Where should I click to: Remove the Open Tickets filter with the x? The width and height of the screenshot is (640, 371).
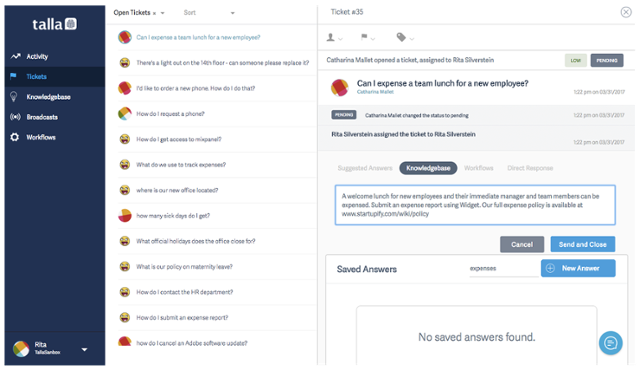154,13
